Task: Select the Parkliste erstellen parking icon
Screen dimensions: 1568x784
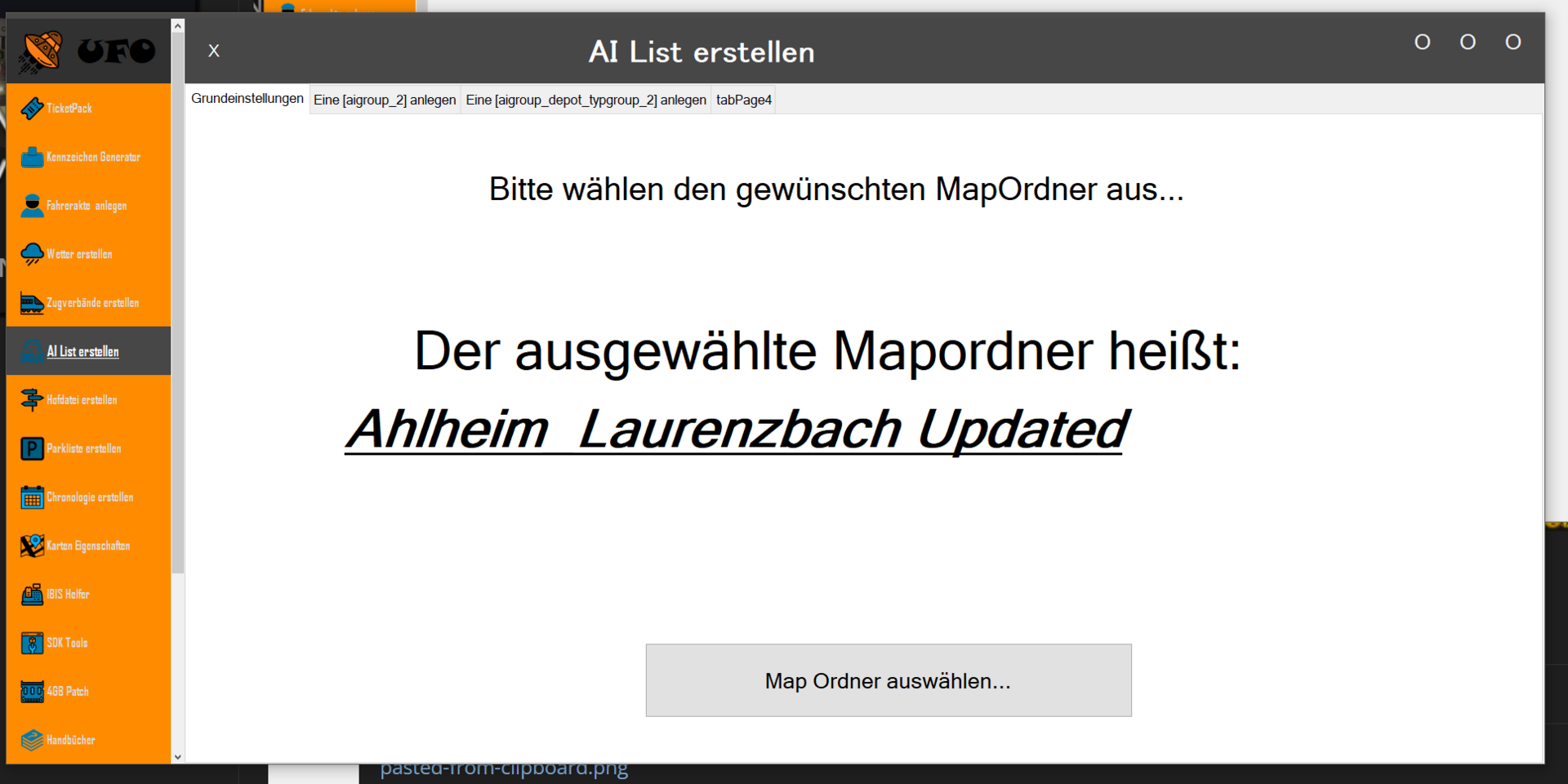Action: (32, 448)
